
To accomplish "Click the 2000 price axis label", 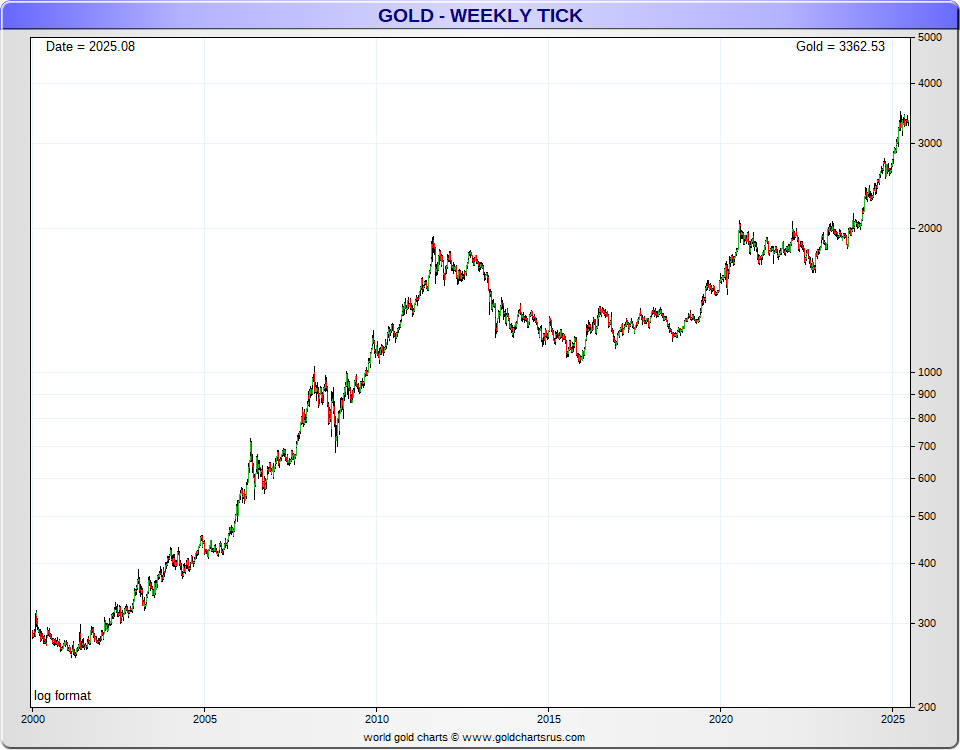I will 929,228.
